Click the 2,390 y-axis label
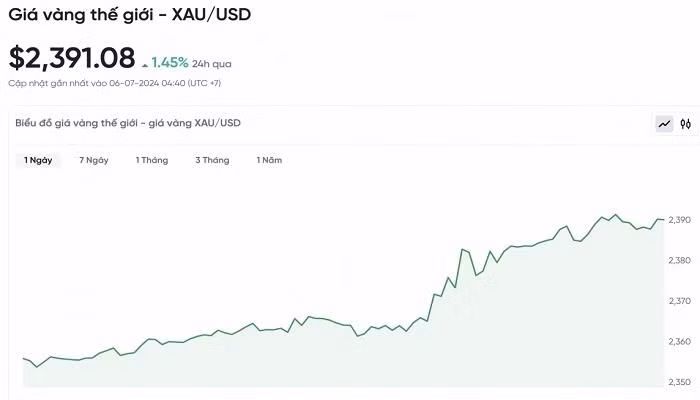Image resolution: width=700 pixels, height=400 pixels. click(x=679, y=219)
